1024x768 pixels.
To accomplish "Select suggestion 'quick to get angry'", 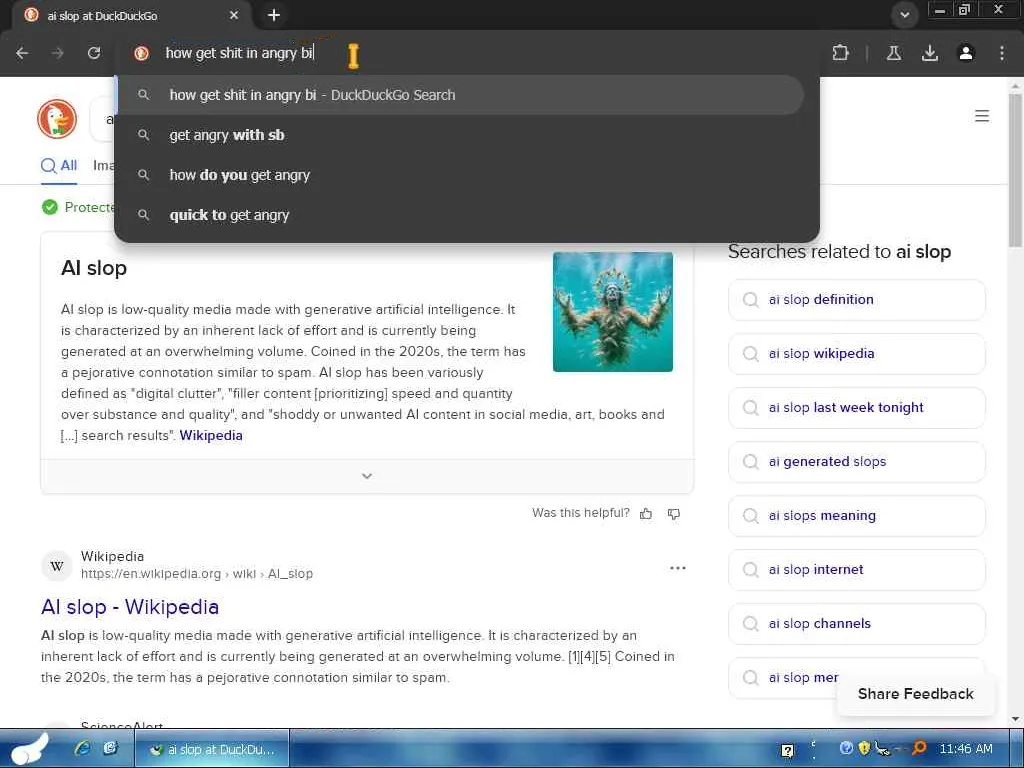I will [x=459, y=215].
